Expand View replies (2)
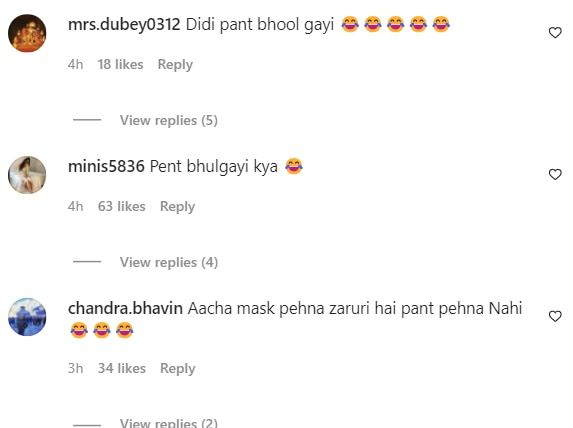573x428 pixels. 168,423
